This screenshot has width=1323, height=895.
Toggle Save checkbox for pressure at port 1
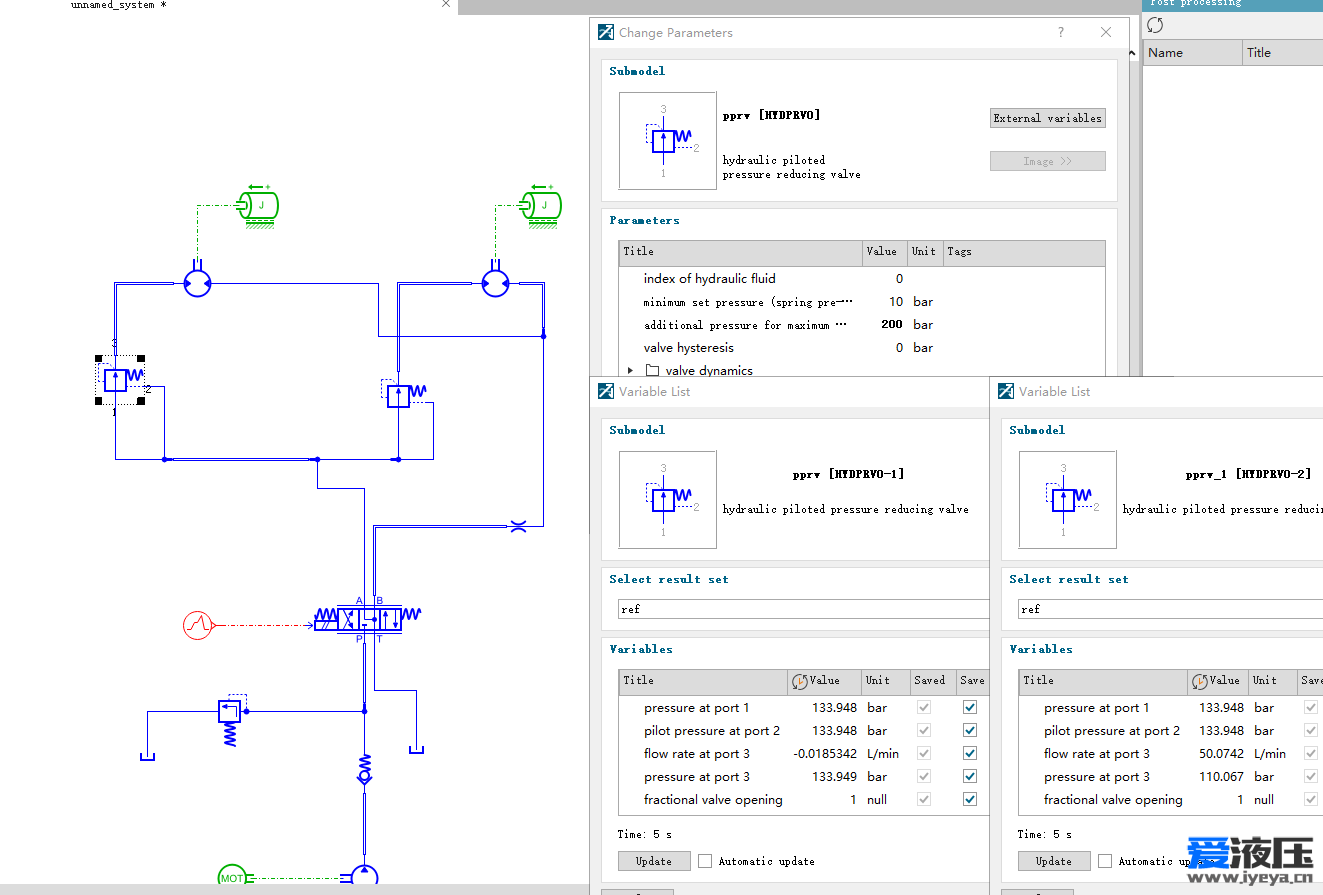(x=969, y=708)
